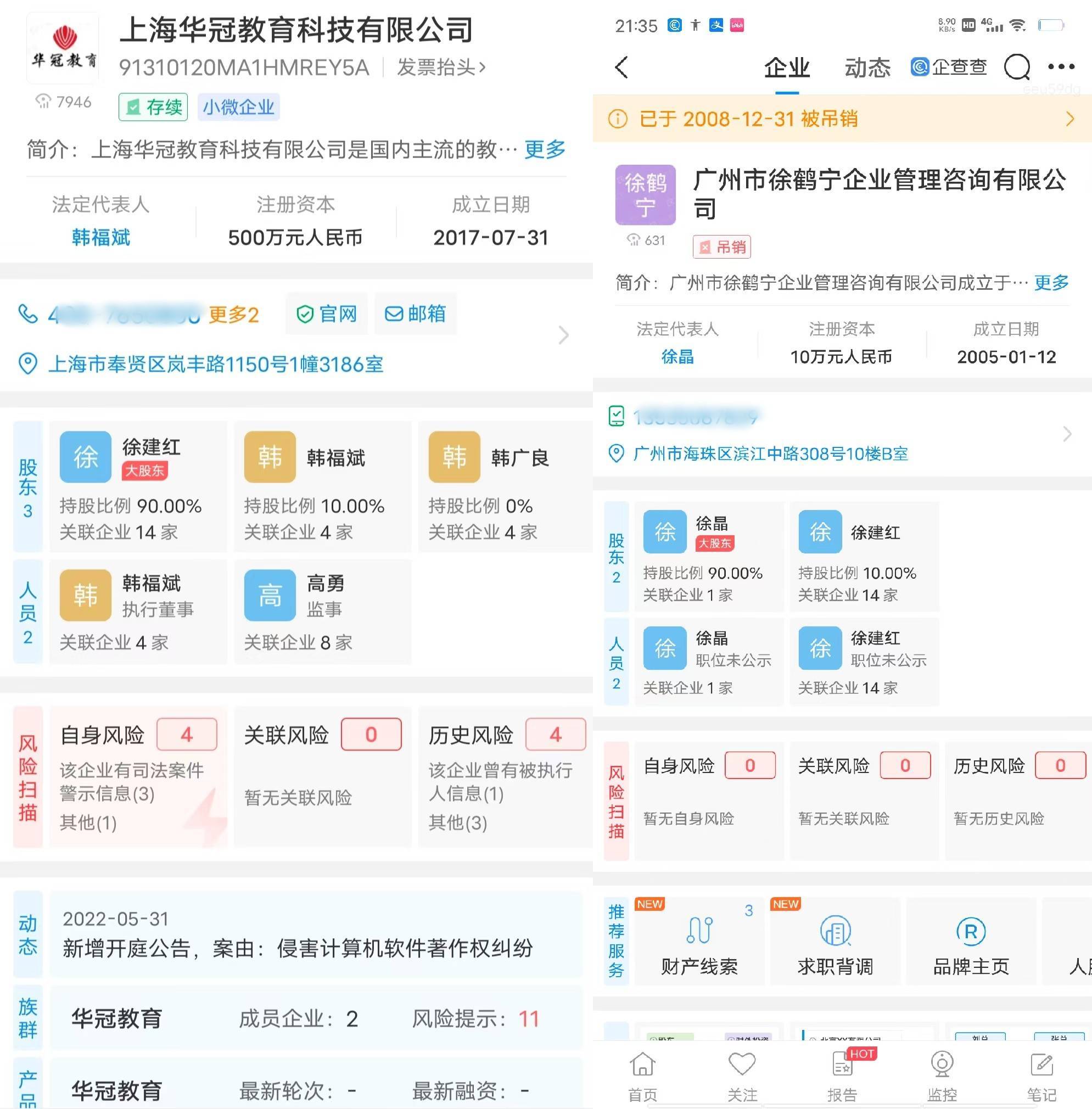
Task: Open the 邮箱 email button
Action: [x=415, y=313]
